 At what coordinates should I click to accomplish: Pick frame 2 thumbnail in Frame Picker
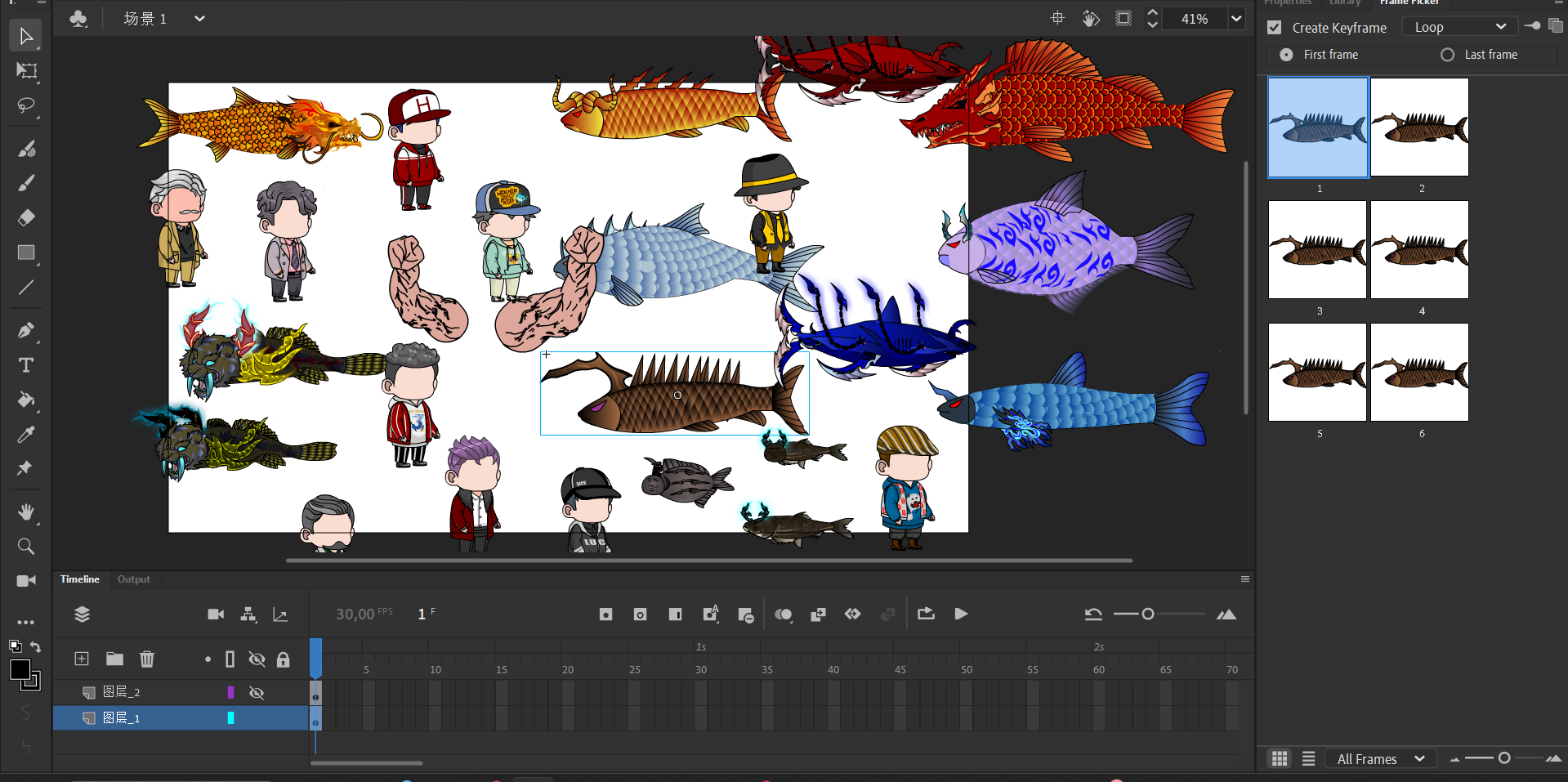[x=1419, y=127]
